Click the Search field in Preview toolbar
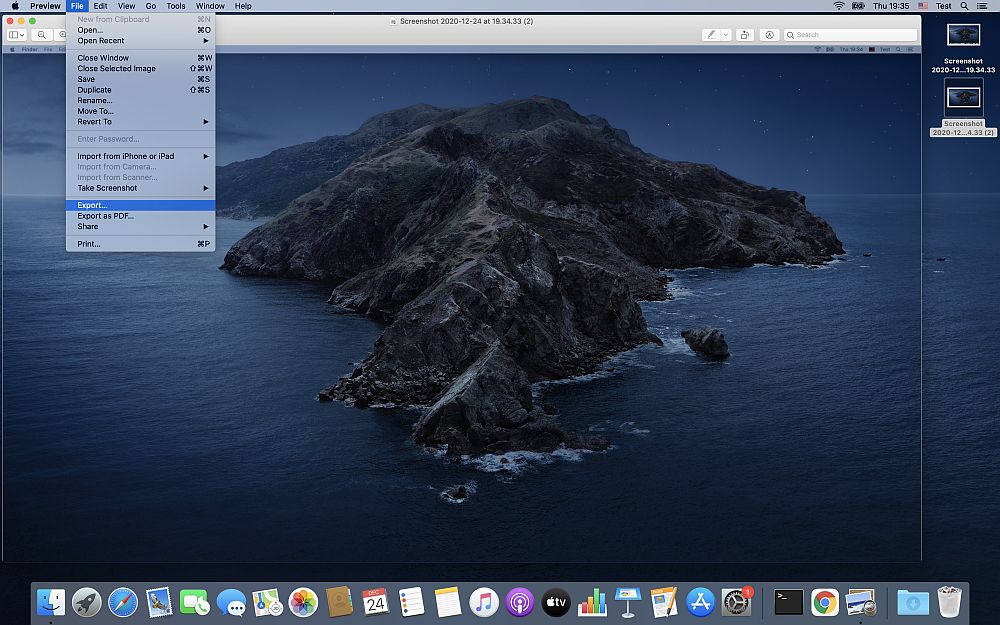This screenshot has width=1000, height=625. 850,35
